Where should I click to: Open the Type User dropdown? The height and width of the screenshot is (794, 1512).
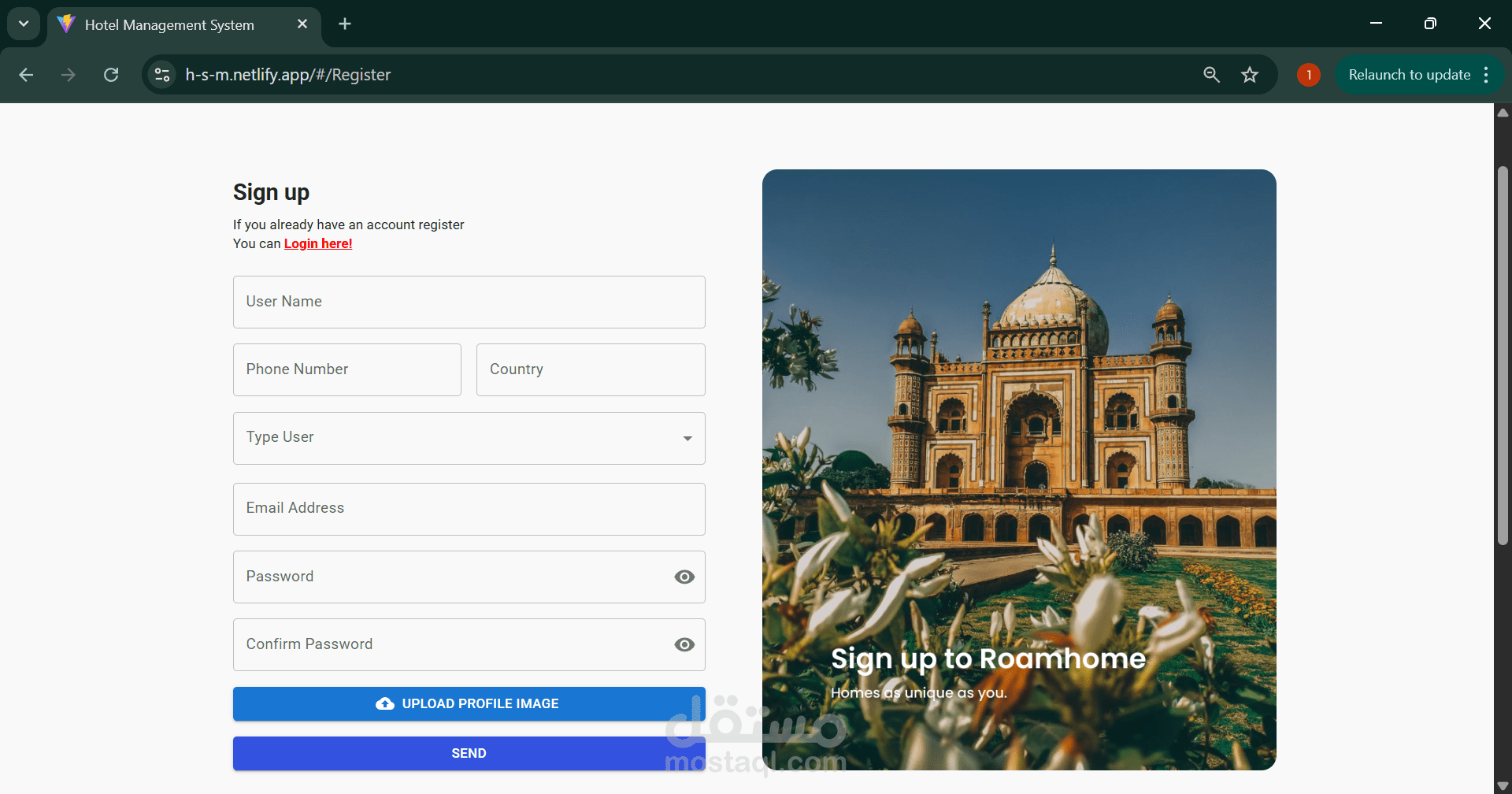(x=469, y=438)
